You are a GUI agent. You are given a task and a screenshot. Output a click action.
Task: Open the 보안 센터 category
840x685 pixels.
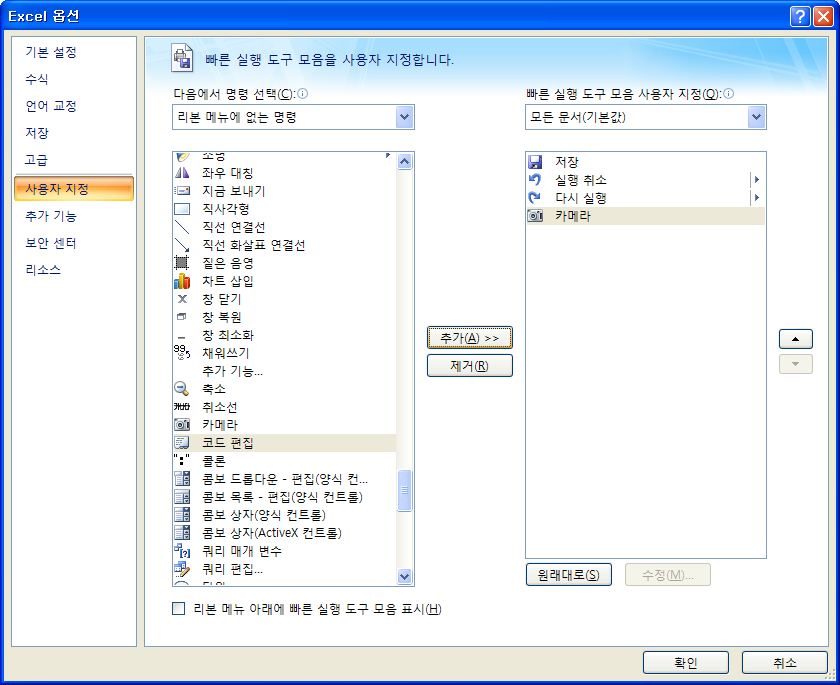coord(74,243)
